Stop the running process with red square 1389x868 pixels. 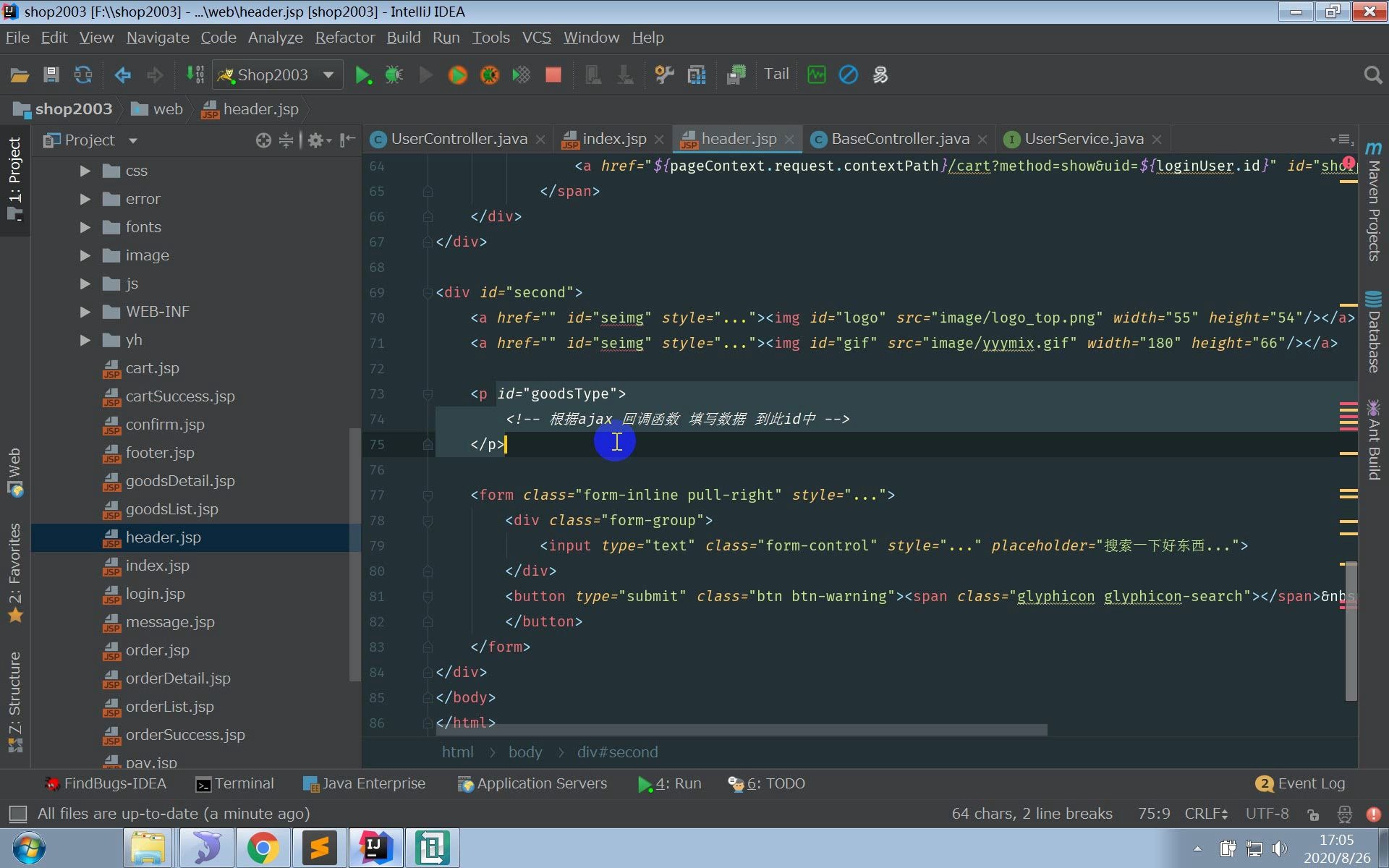tap(553, 75)
